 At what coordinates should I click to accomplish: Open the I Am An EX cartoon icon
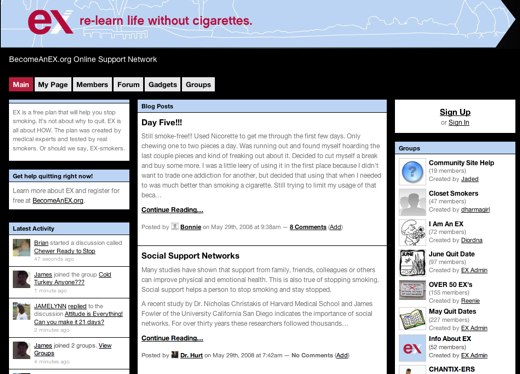click(x=412, y=233)
